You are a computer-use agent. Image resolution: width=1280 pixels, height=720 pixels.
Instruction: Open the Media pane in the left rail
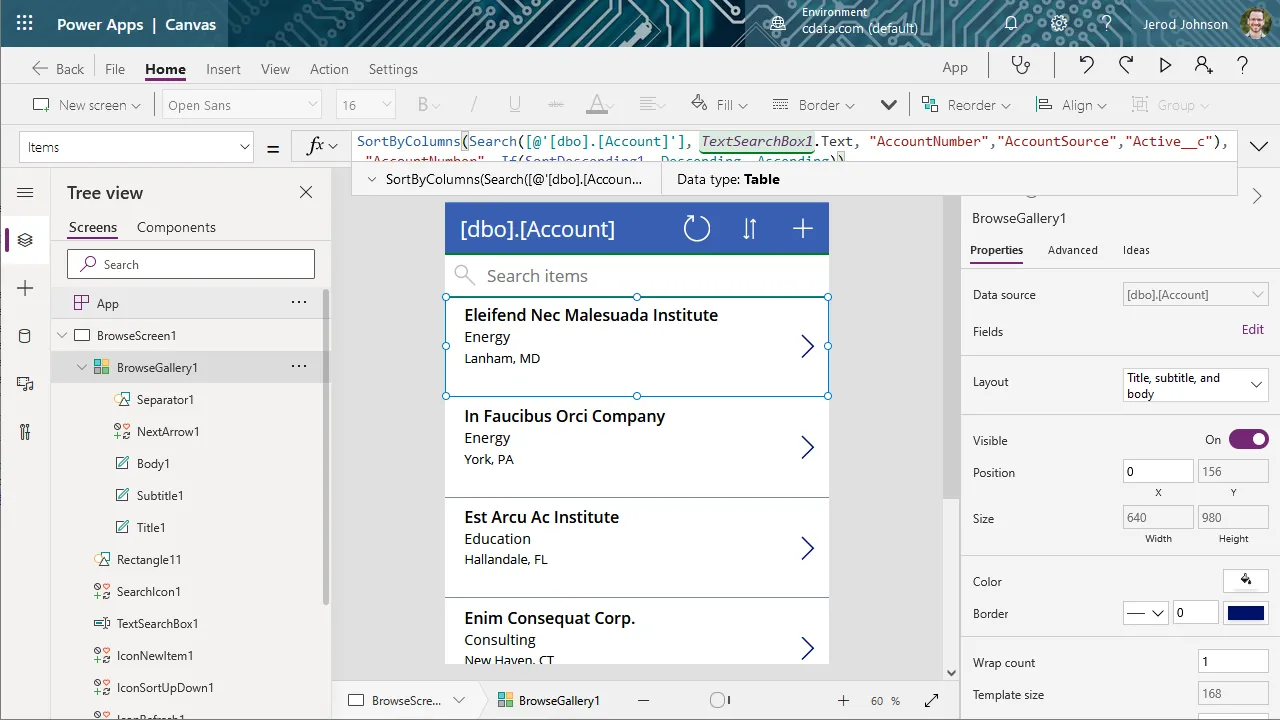[x=24, y=384]
